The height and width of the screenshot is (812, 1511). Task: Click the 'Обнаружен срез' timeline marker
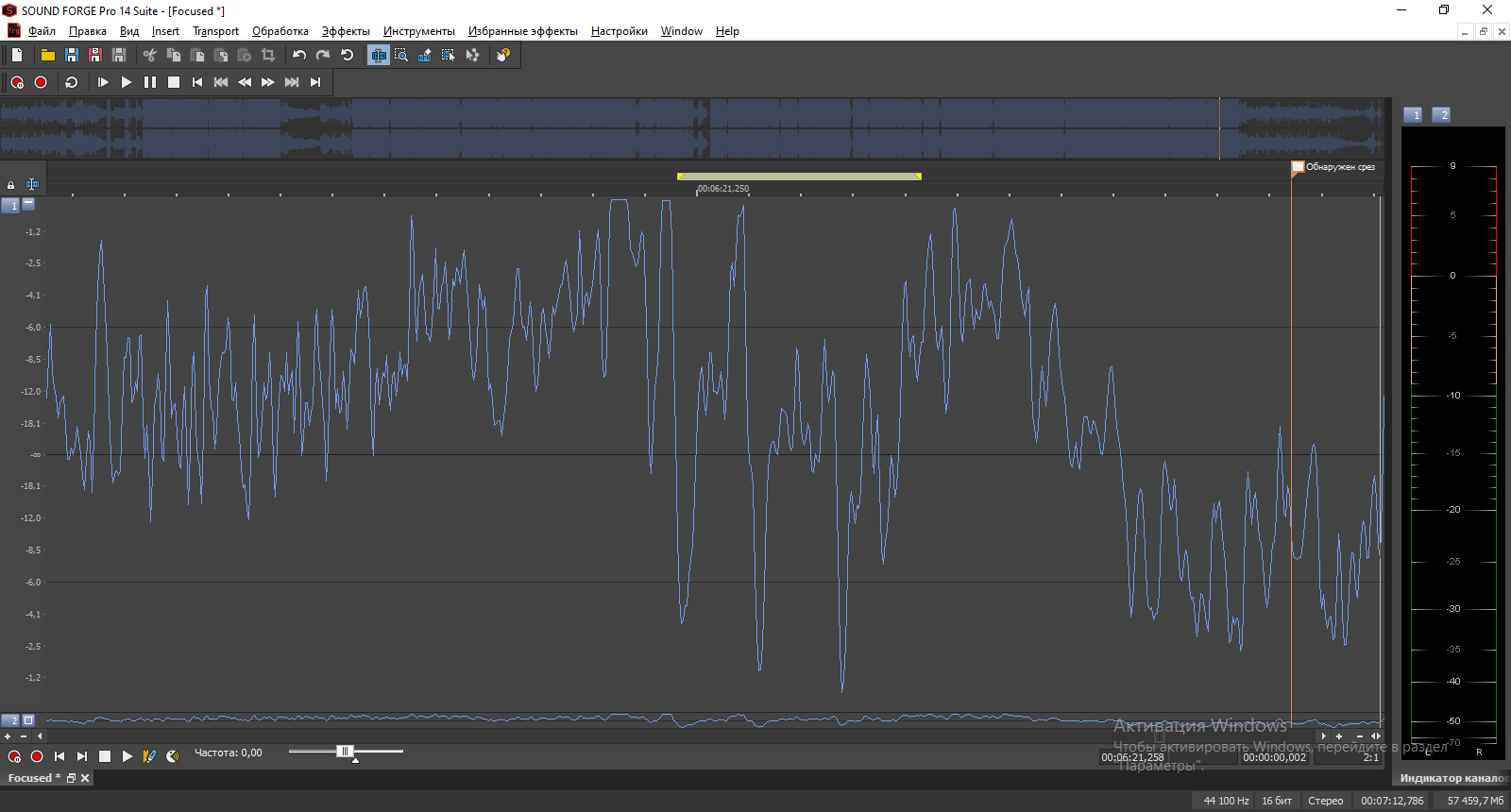(x=1298, y=167)
